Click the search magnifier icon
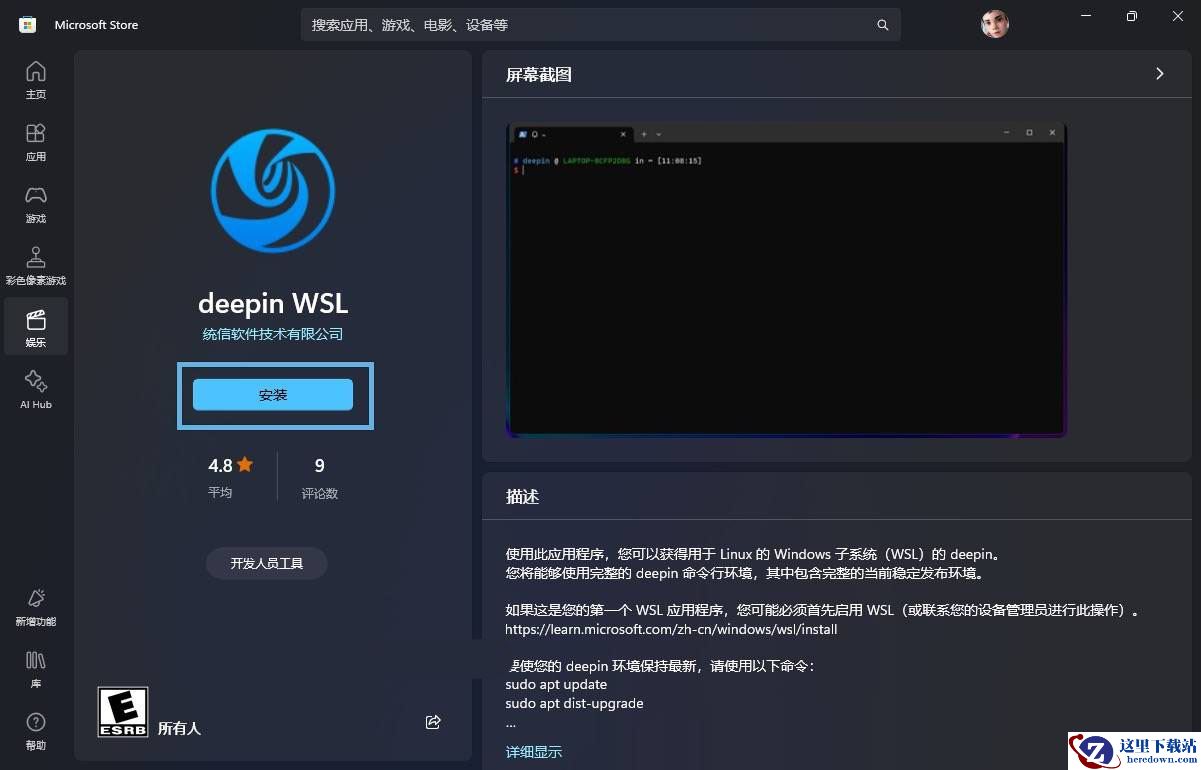1201x770 pixels. (883, 25)
